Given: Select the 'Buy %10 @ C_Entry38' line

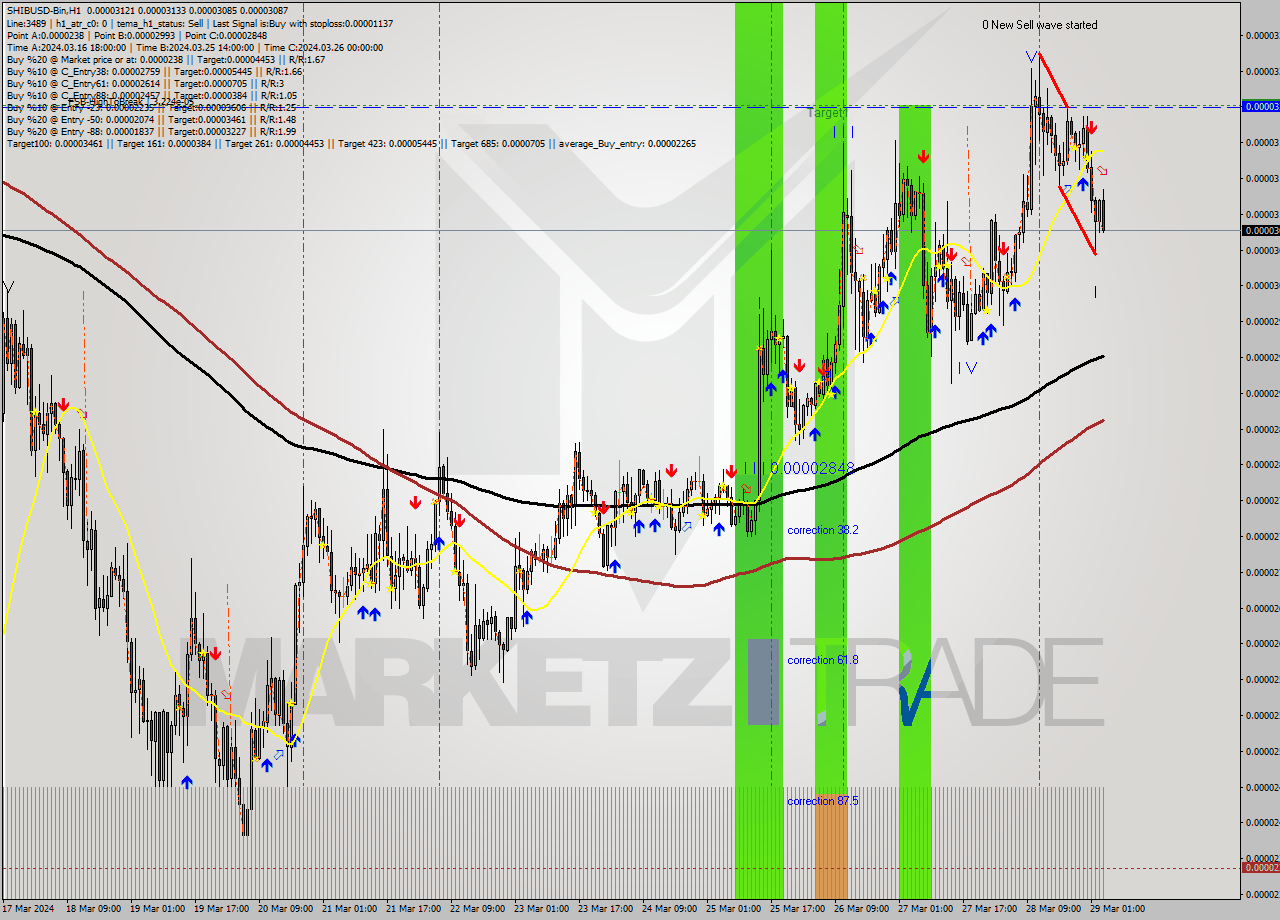Looking at the screenshot, I should coord(154,71).
